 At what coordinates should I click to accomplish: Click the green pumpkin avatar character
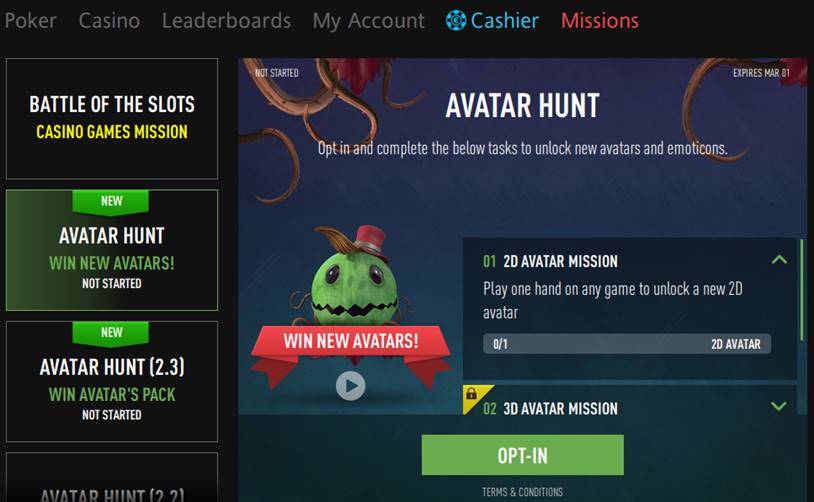tap(354, 276)
